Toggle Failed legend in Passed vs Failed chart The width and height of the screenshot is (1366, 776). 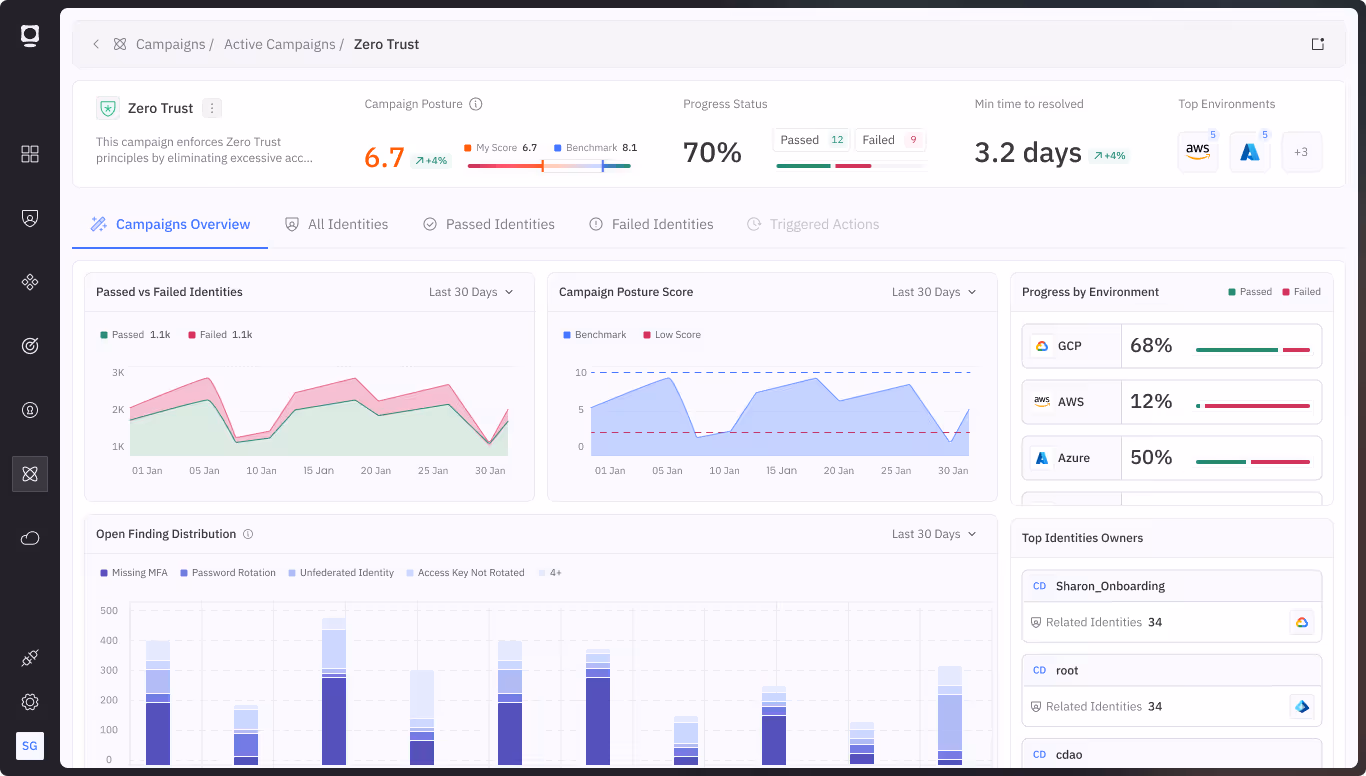pos(220,335)
